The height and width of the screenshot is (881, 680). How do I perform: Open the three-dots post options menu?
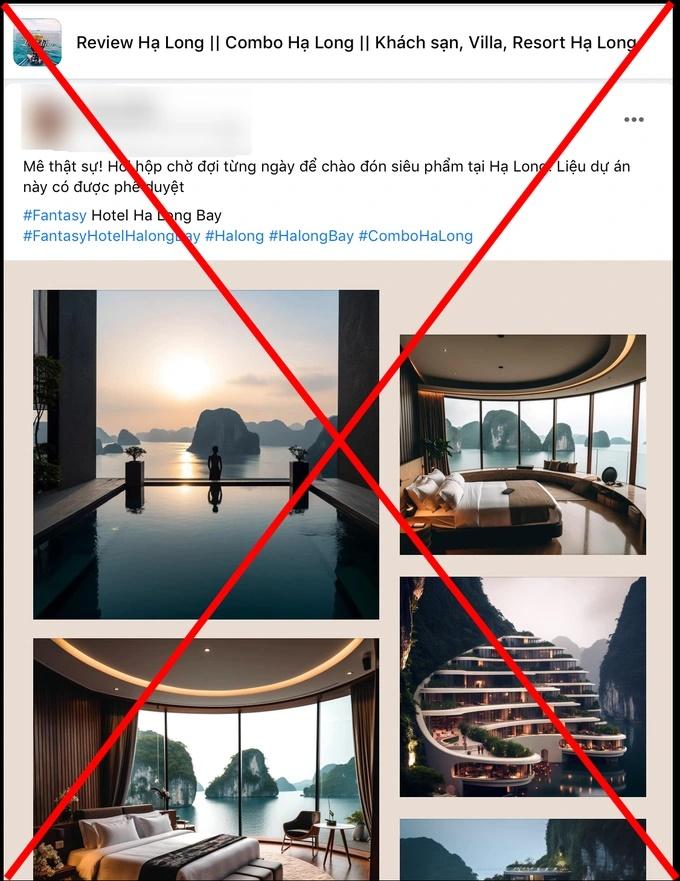[633, 119]
